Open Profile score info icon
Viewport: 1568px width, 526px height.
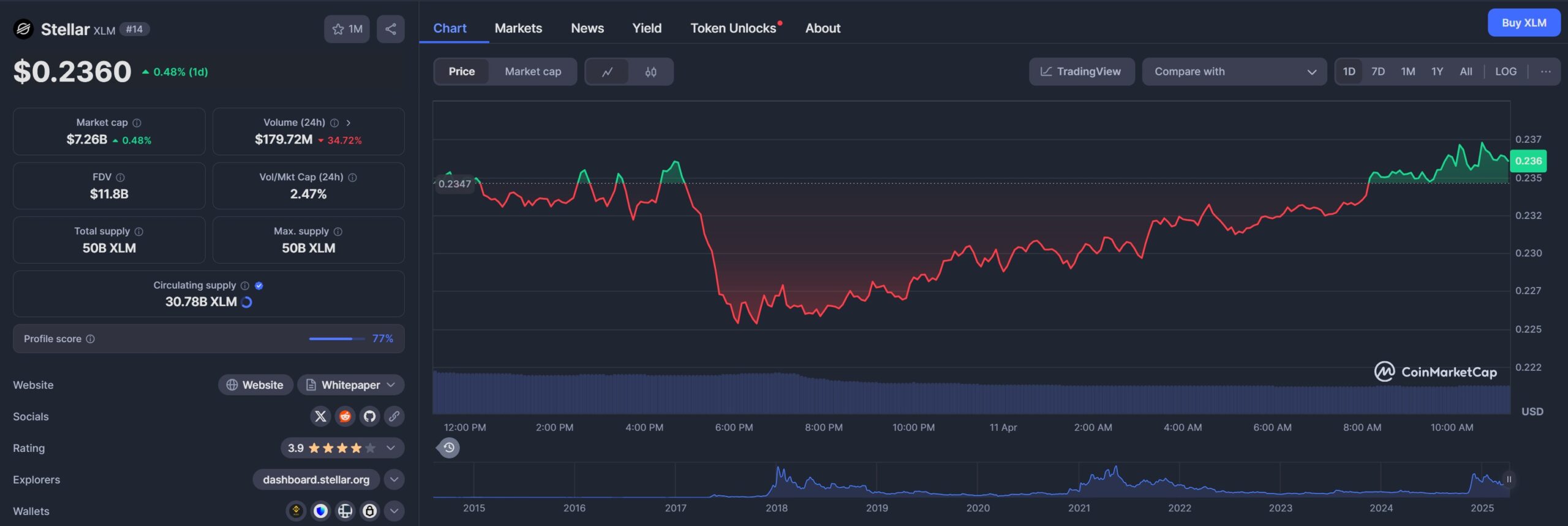(91, 338)
